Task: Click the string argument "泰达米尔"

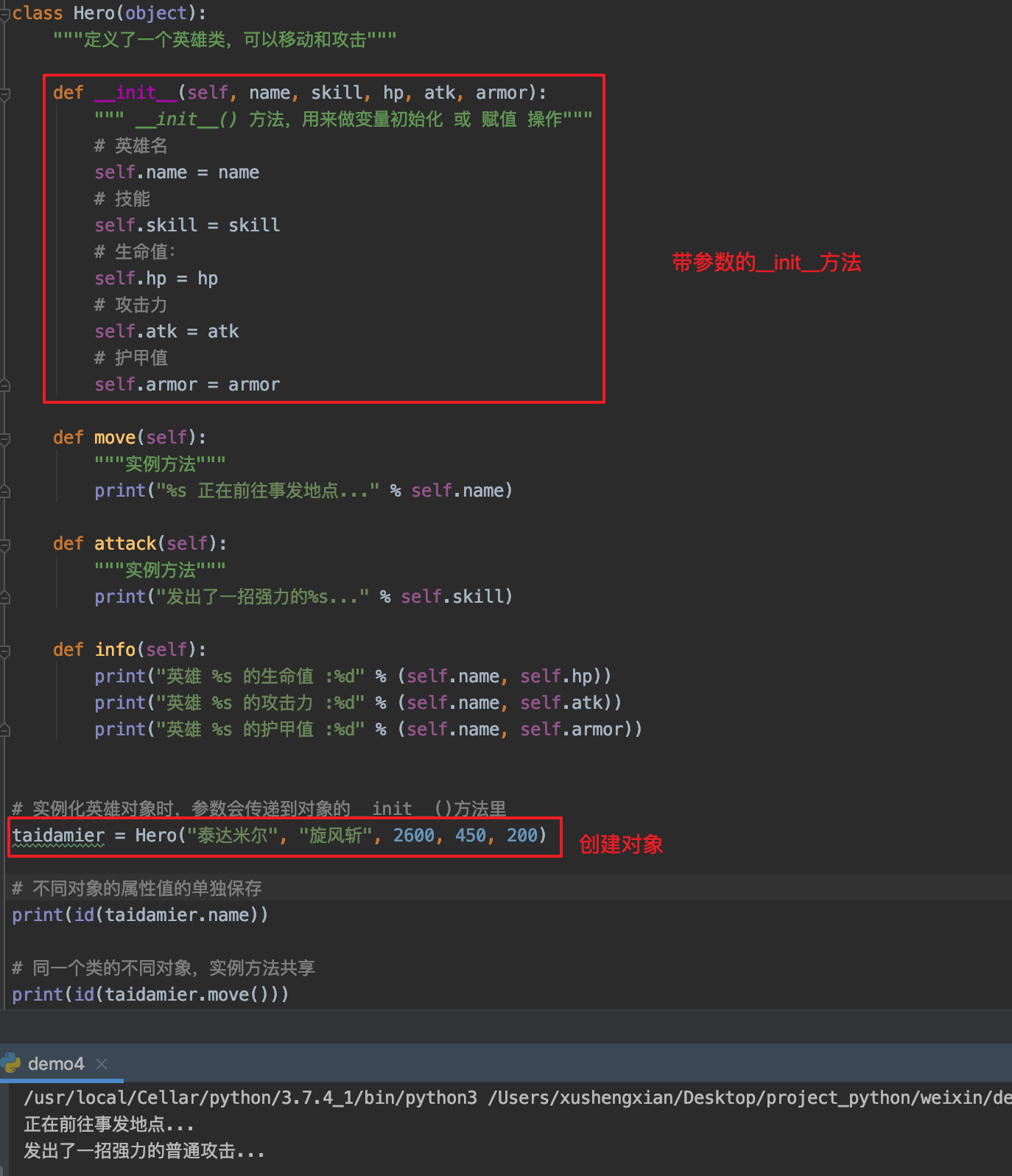Action: 232,836
